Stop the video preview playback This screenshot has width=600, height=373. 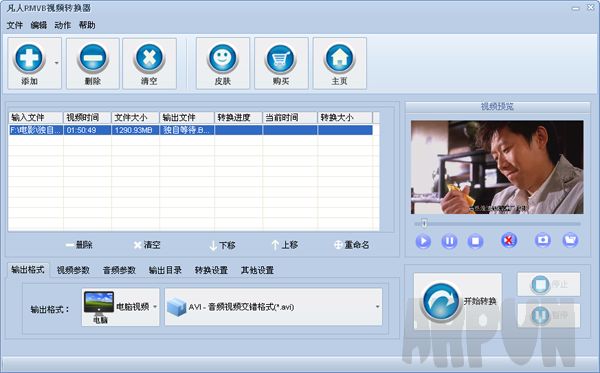pyautogui.click(x=475, y=241)
